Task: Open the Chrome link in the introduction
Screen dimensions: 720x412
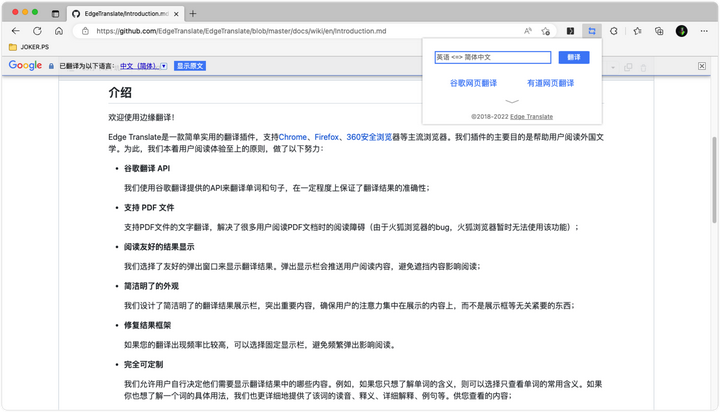Action: tap(292, 137)
